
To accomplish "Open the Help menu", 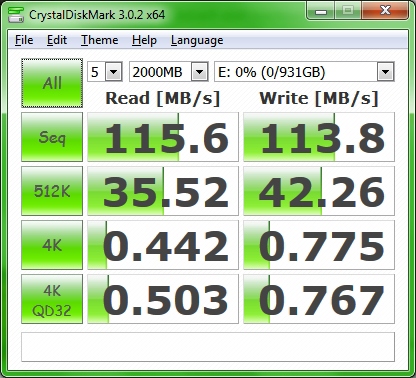I will click(x=144, y=40).
